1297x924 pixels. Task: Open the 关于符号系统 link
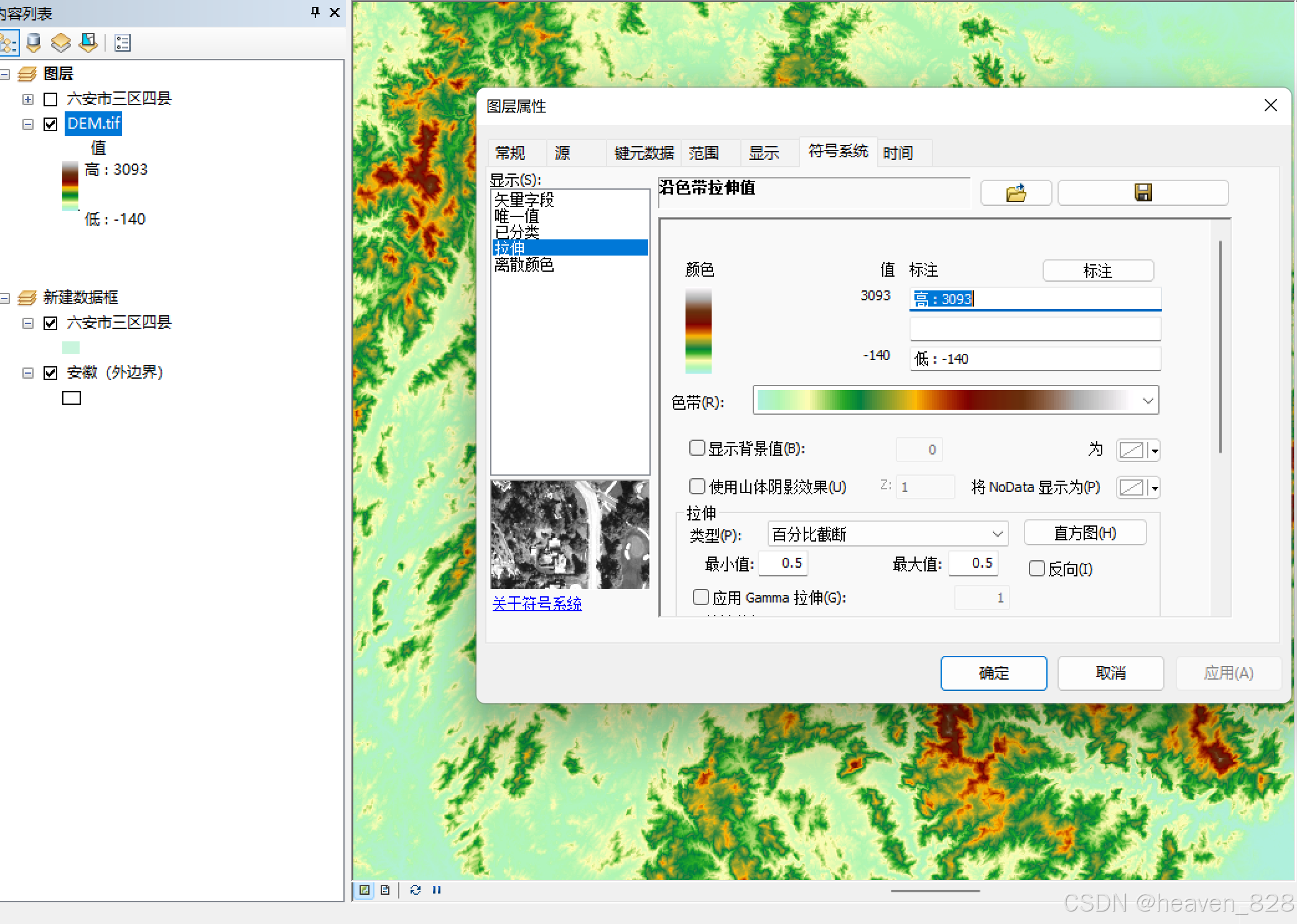click(537, 604)
